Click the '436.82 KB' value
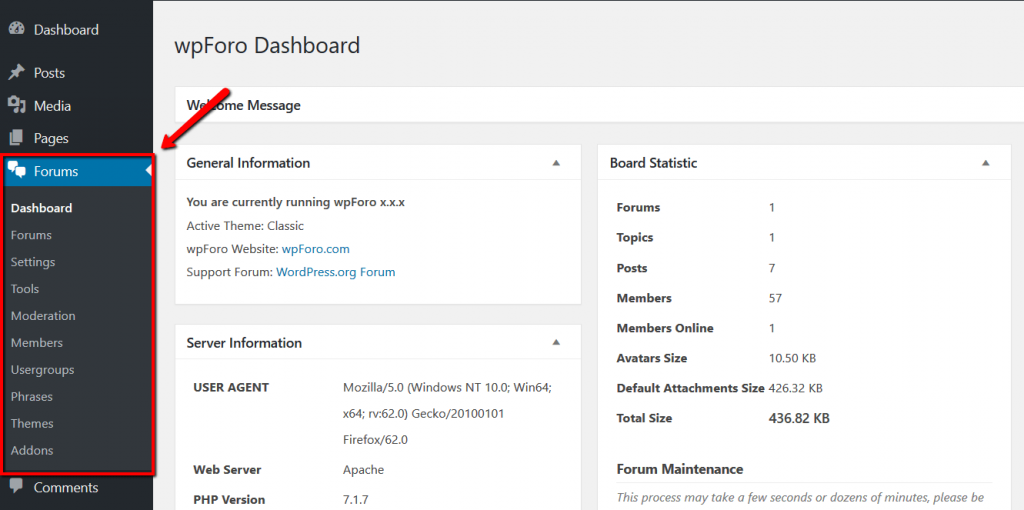This screenshot has width=1024, height=510. point(799,418)
